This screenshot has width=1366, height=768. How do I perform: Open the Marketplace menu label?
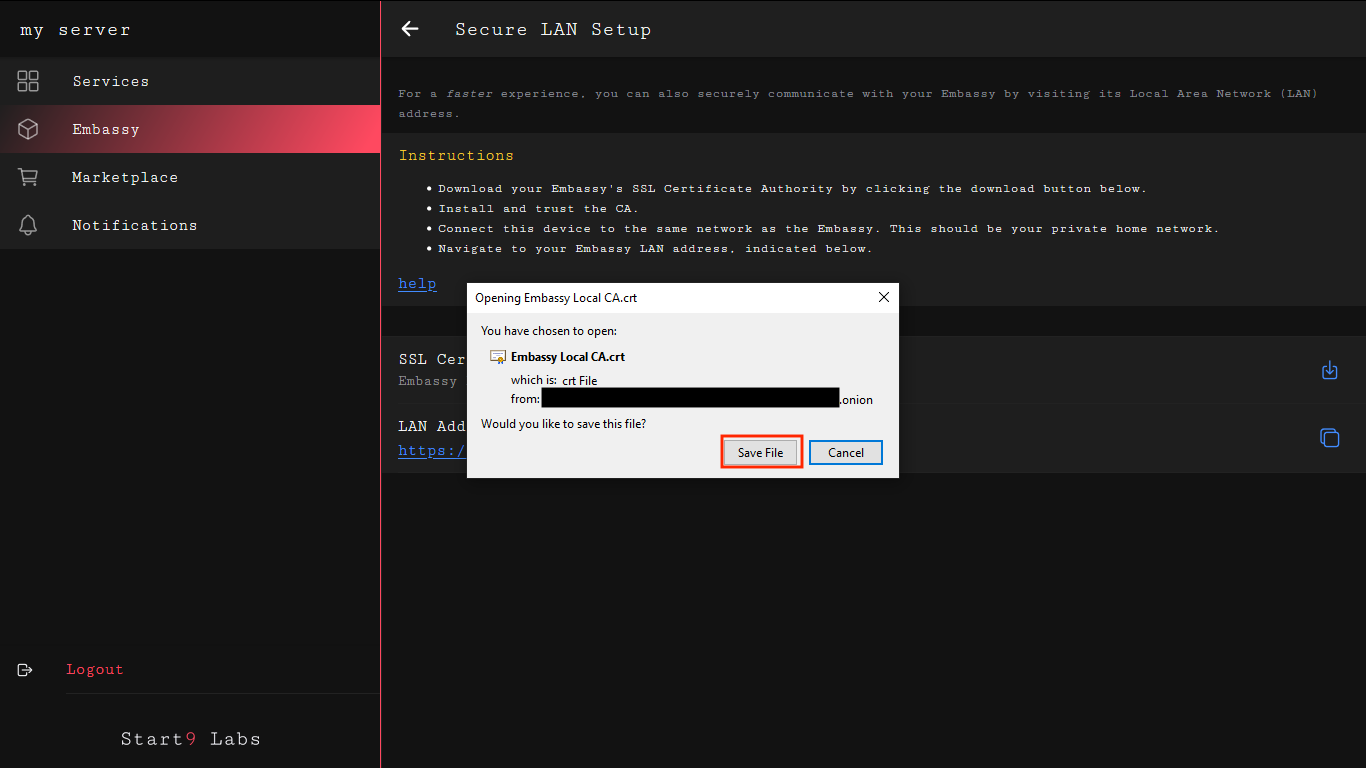coord(125,177)
